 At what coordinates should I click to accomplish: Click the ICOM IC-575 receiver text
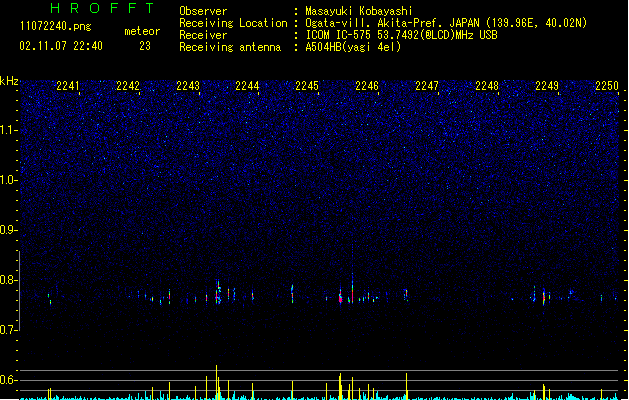pyautogui.click(x=401, y=35)
